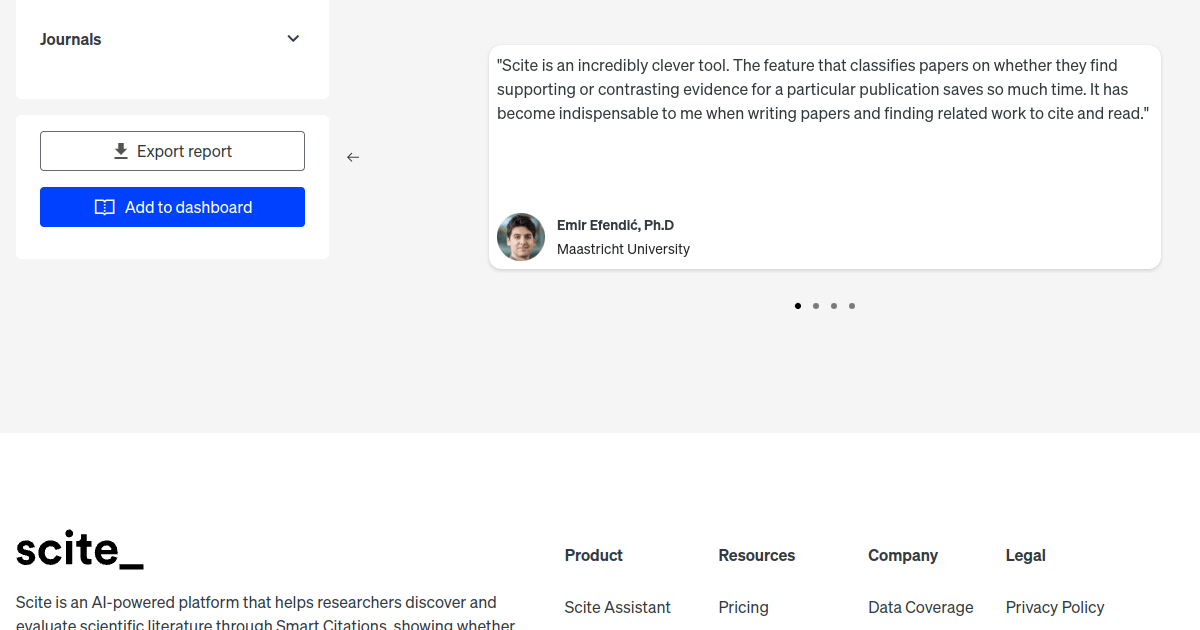Viewport: 1200px width, 630px height.
Task: Click the scite_ logo in footer
Action: [80, 550]
